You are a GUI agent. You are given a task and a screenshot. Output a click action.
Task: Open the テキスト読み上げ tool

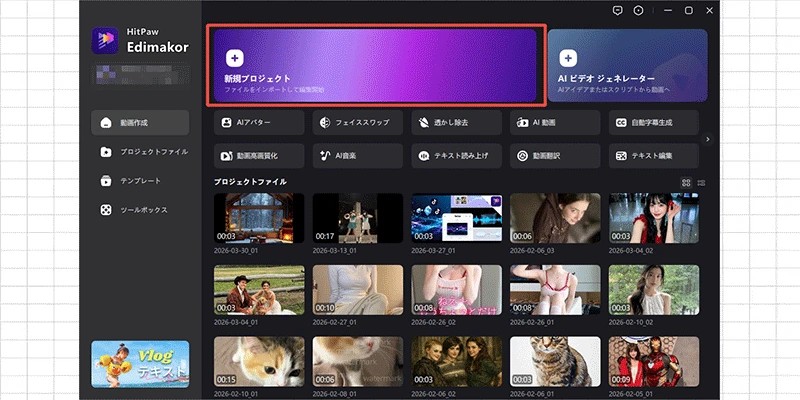coord(457,156)
